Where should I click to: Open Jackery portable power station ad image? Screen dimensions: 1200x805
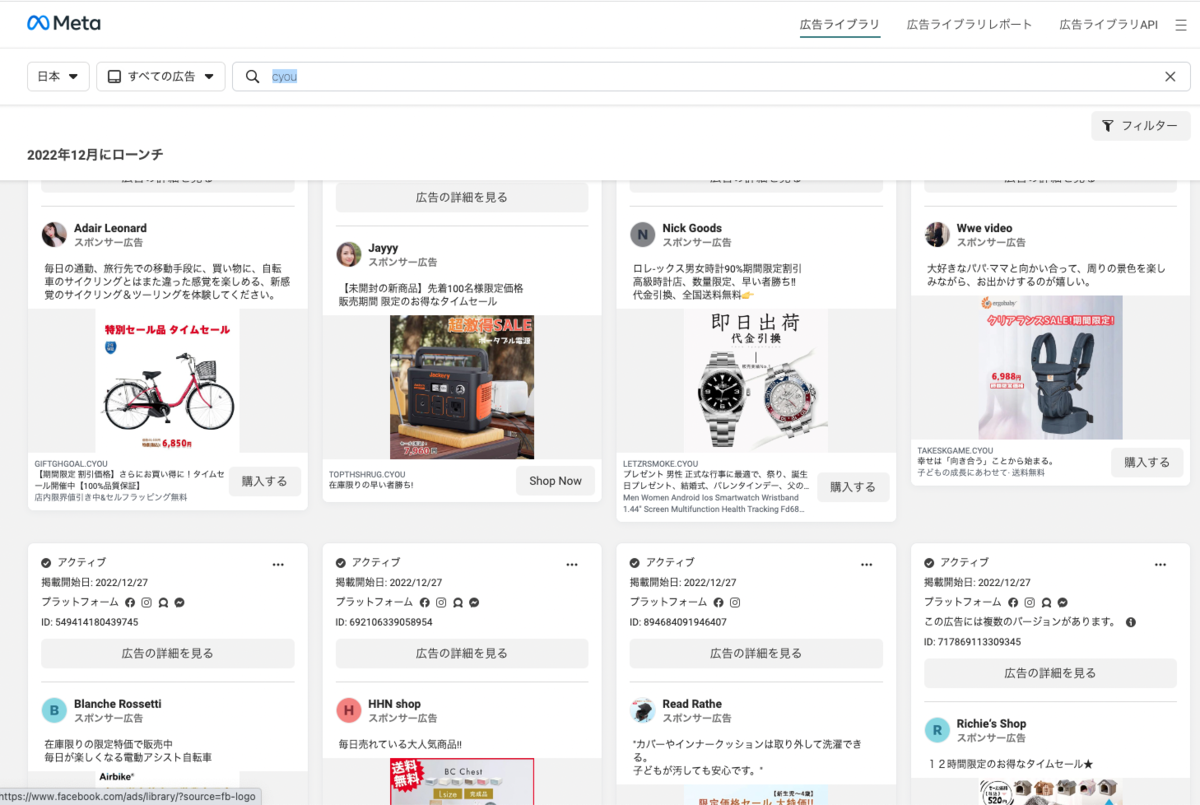click(462, 387)
